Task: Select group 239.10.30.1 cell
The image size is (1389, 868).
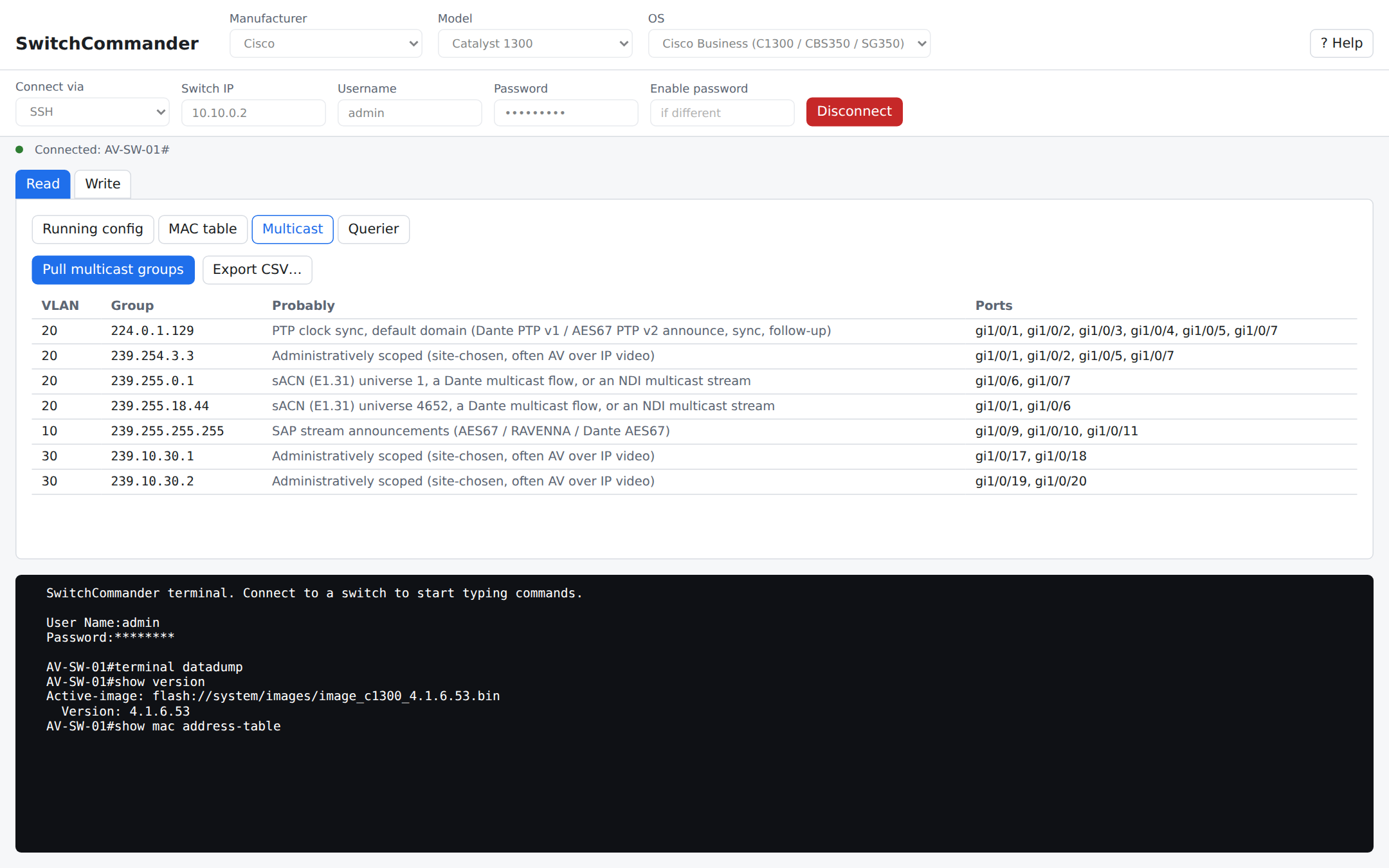Action: (x=152, y=456)
